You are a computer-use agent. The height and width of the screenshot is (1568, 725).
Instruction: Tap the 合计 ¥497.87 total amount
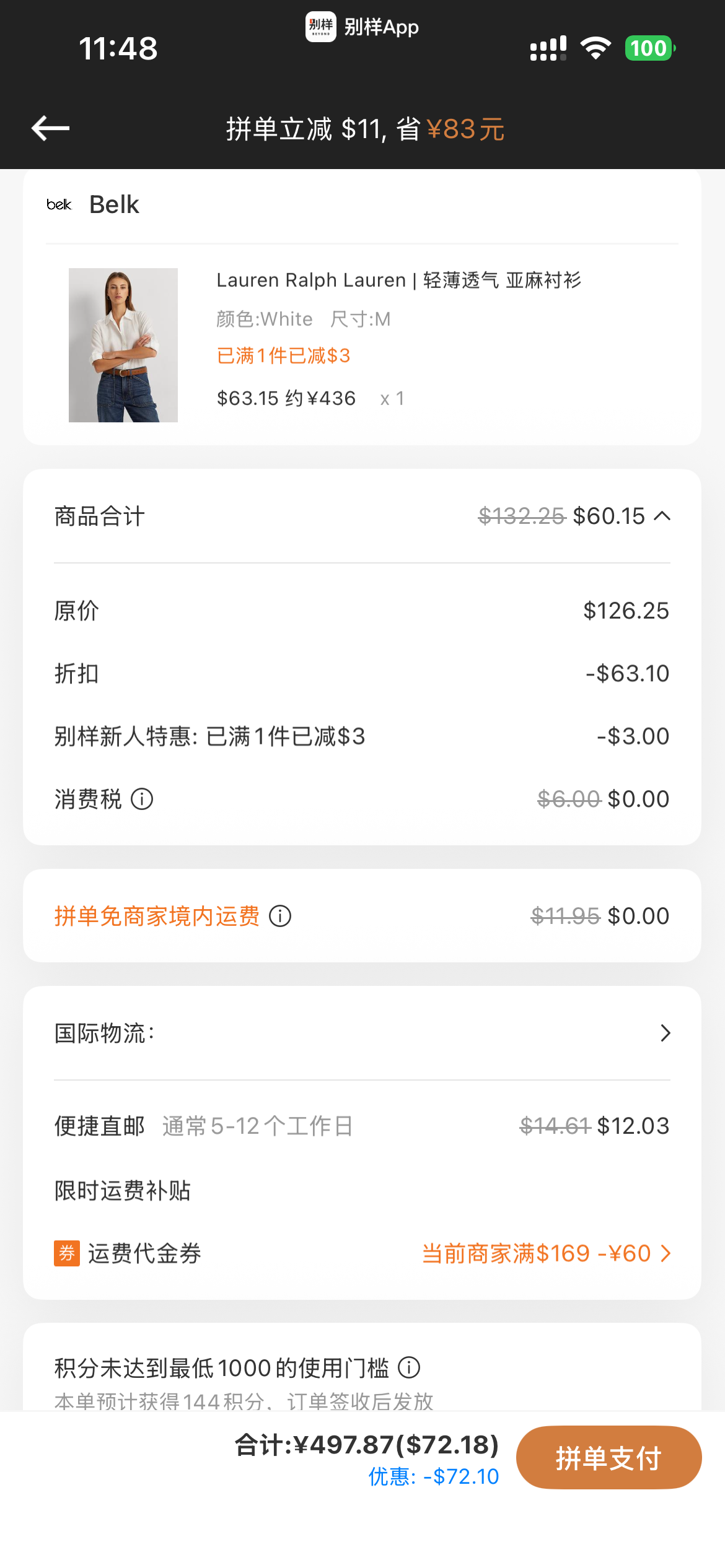pos(367,1445)
